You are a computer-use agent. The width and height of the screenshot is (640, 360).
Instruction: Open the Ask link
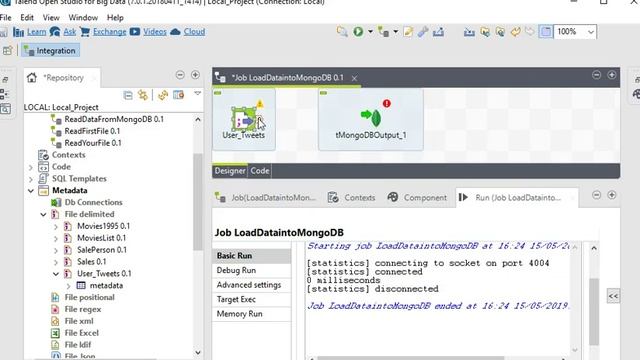[69, 31]
